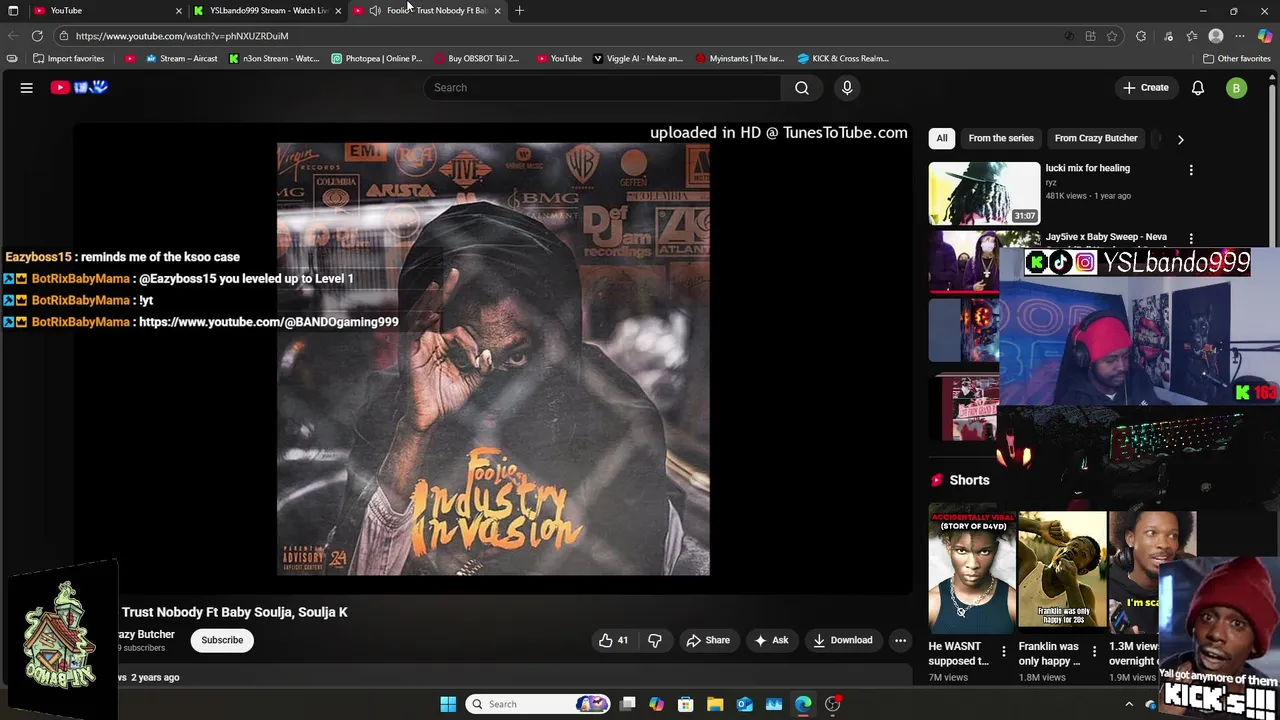Viewport: 1280px width, 720px height.
Task: Open options menu for Jay5ive x Baby Sweep video
Action: click(1191, 238)
